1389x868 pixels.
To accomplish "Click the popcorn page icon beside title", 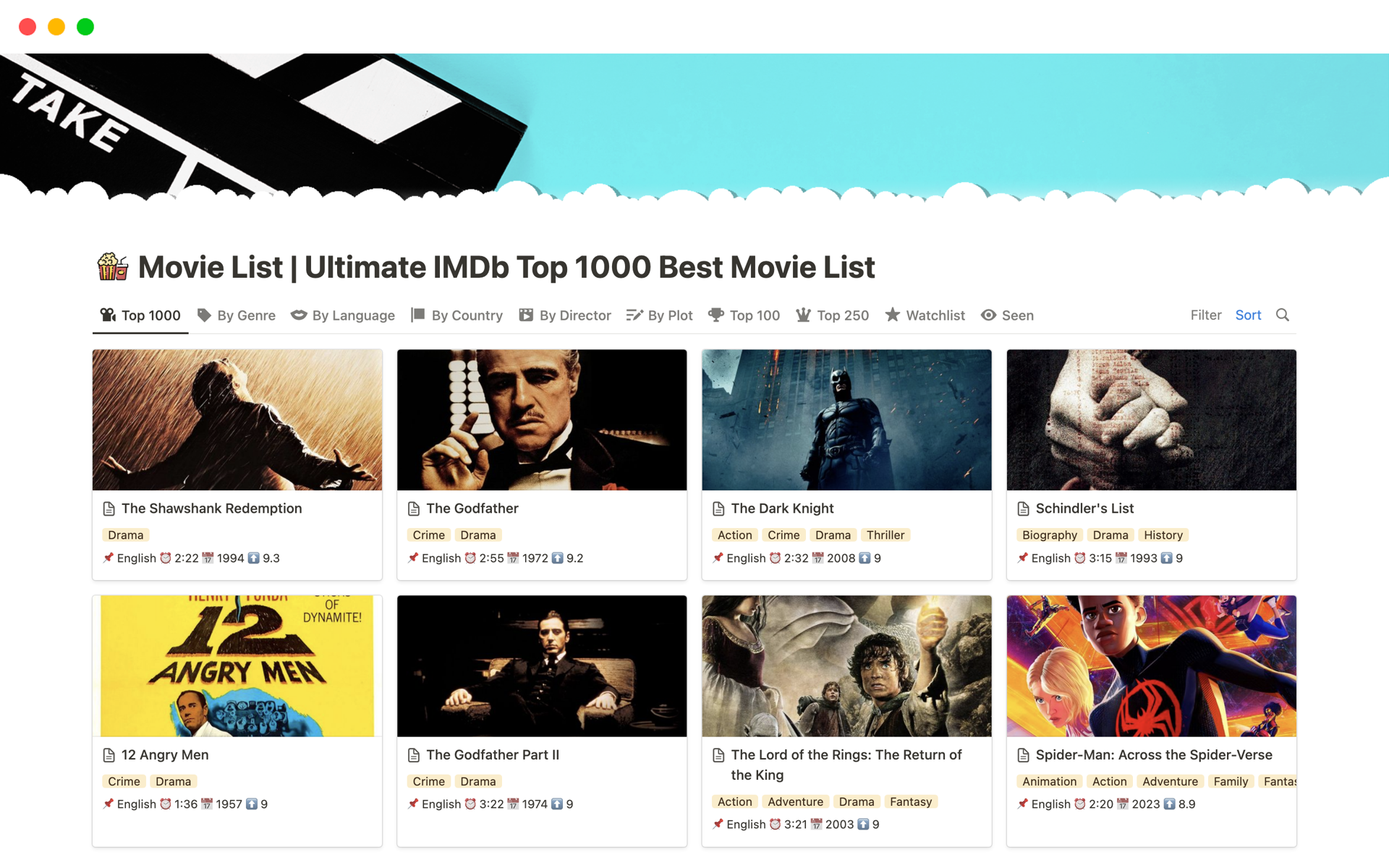I will click(x=113, y=267).
